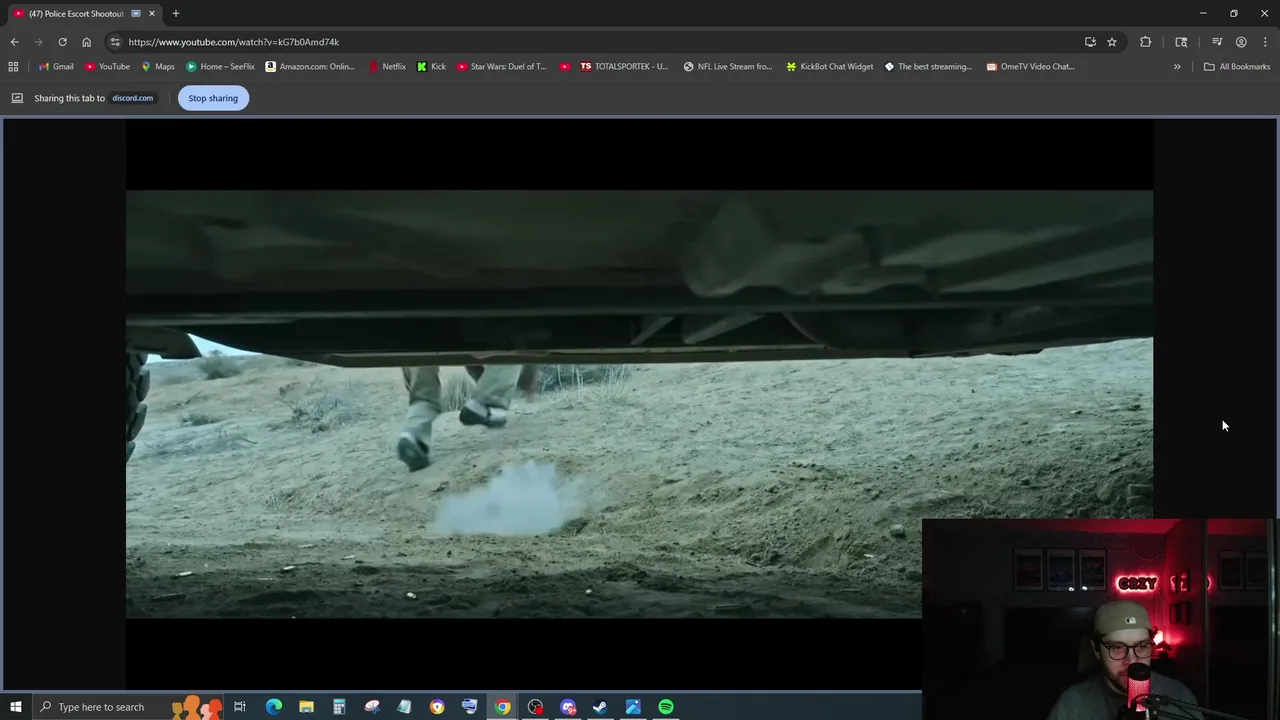Image resolution: width=1280 pixels, height=720 pixels.
Task: Open Discord from taskbar
Action: click(568, 707)
